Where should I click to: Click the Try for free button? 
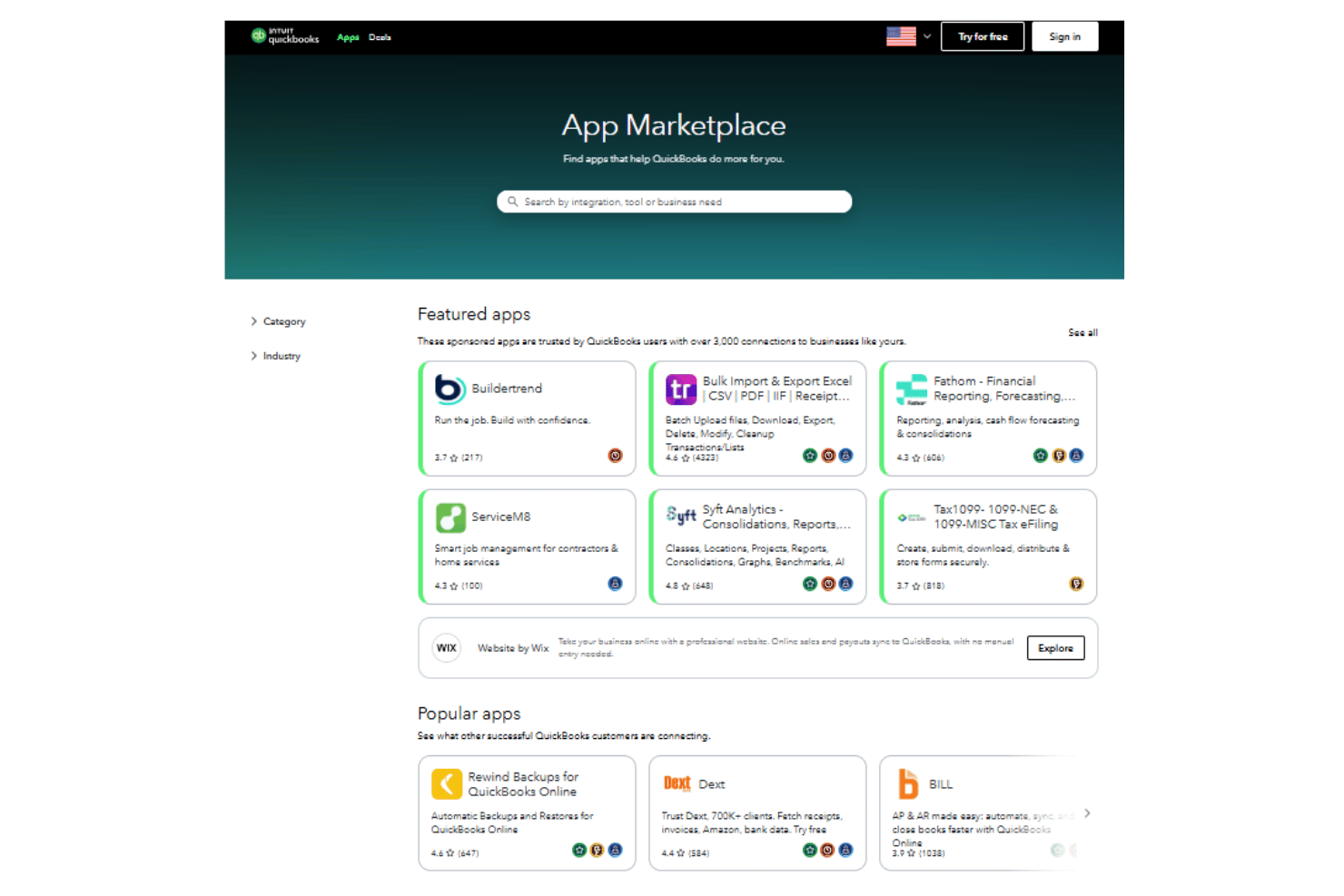[x=983, y=36]
